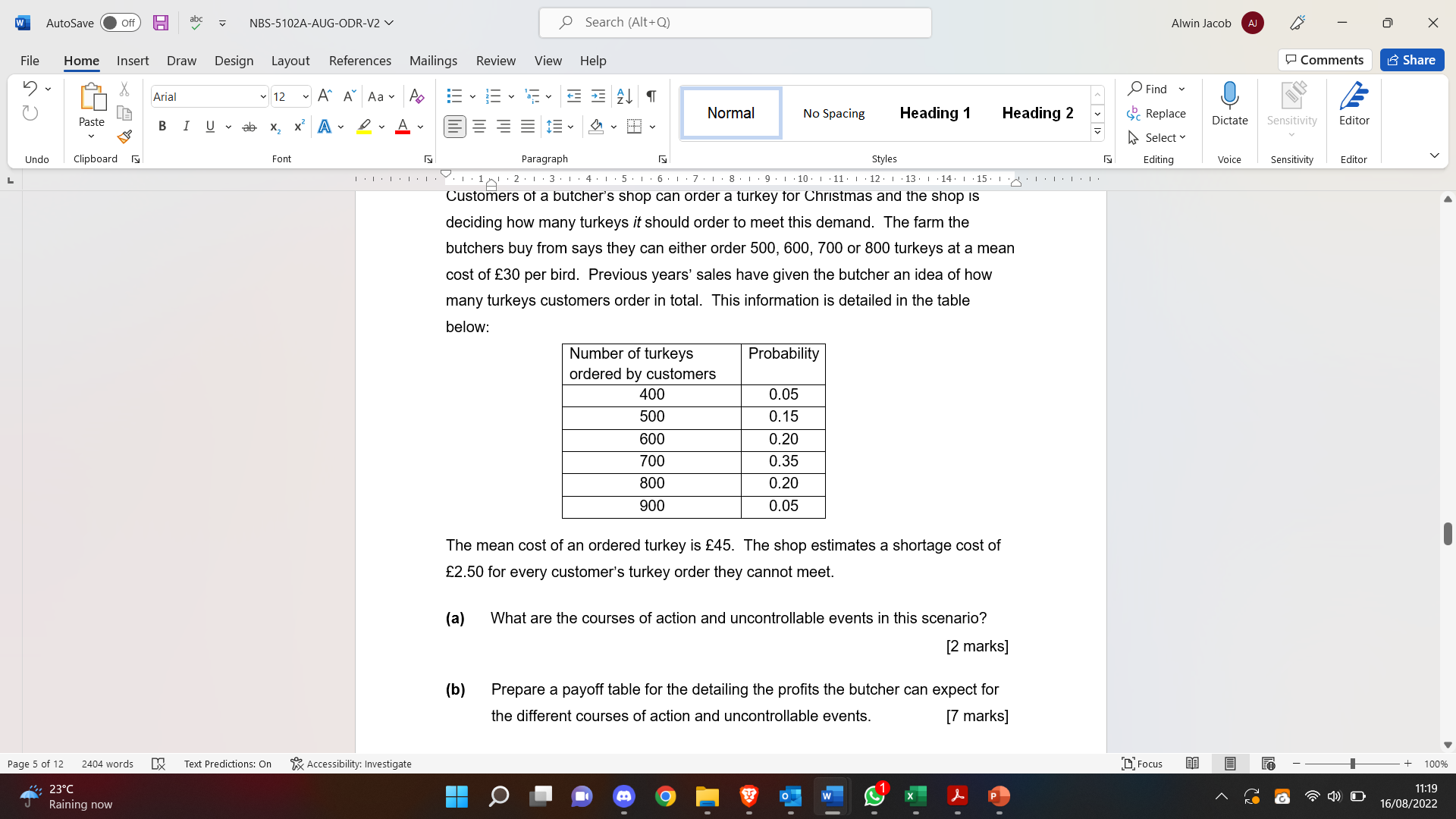Open the Editor pane
Image resolution: width=1456 pixels, height=819 pixels.
(1354, 104)
